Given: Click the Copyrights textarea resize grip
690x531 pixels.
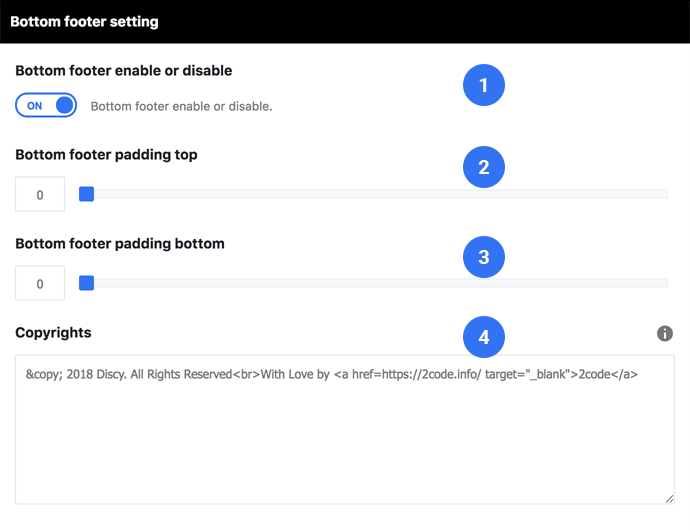Looking at the screenshot, I should tap(669, 498).
